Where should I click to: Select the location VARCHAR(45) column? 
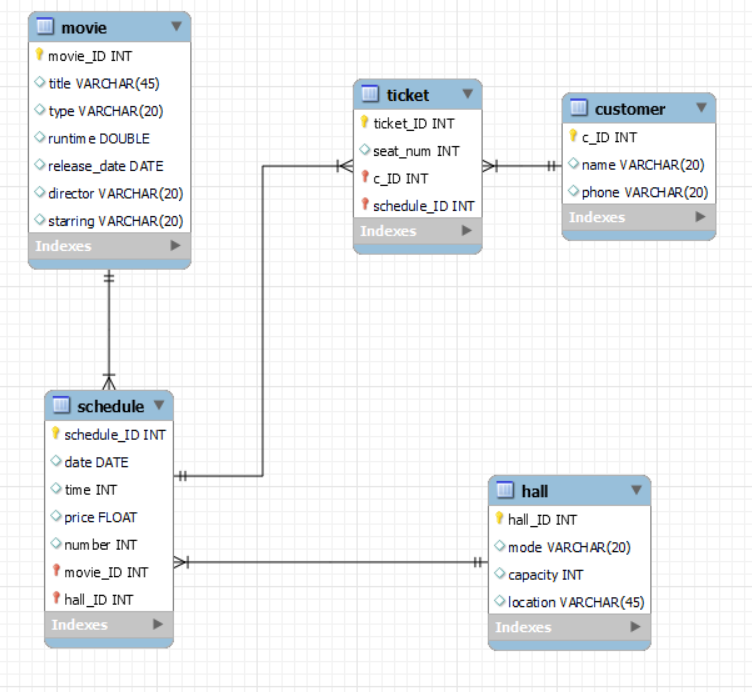(x=570, y=602)
